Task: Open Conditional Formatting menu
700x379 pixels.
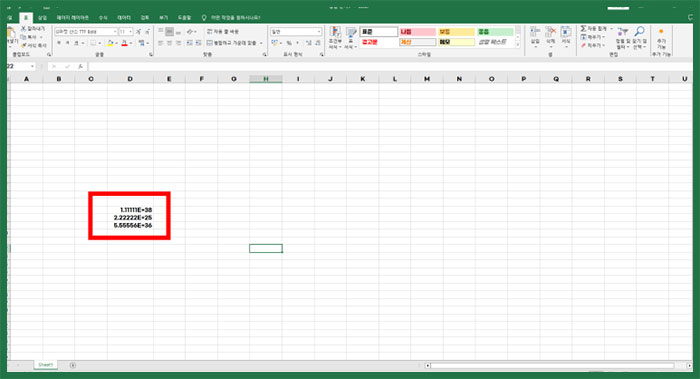Action: [x=335, y=37]
